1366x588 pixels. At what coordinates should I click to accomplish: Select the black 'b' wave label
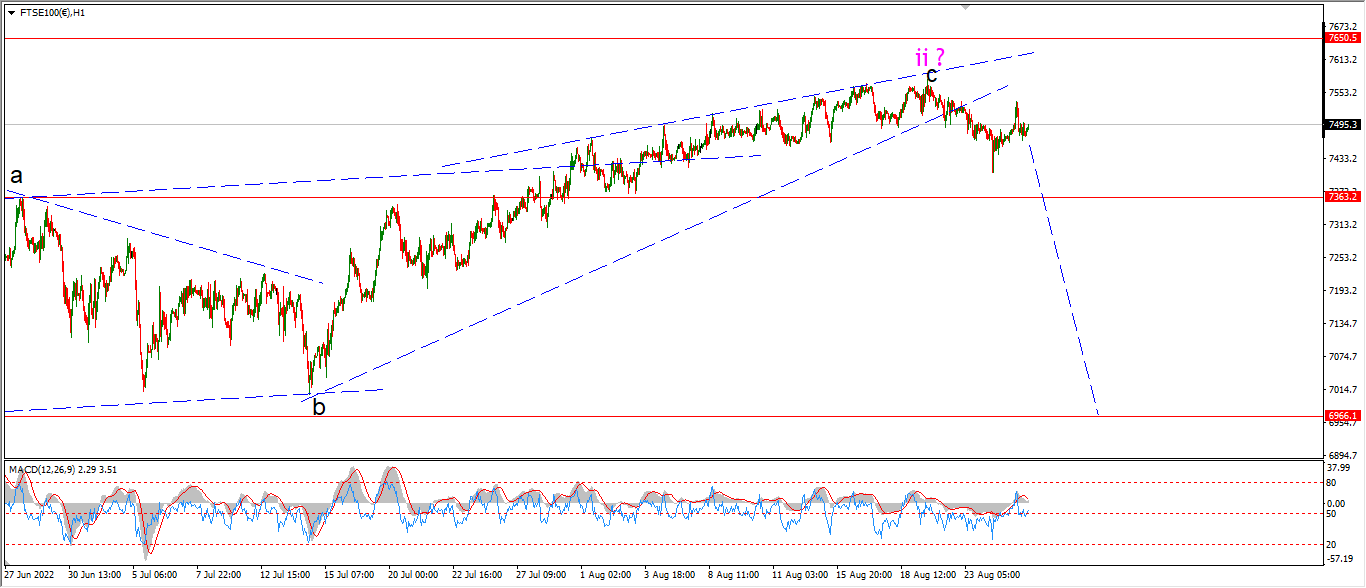(x=319, y=406)
